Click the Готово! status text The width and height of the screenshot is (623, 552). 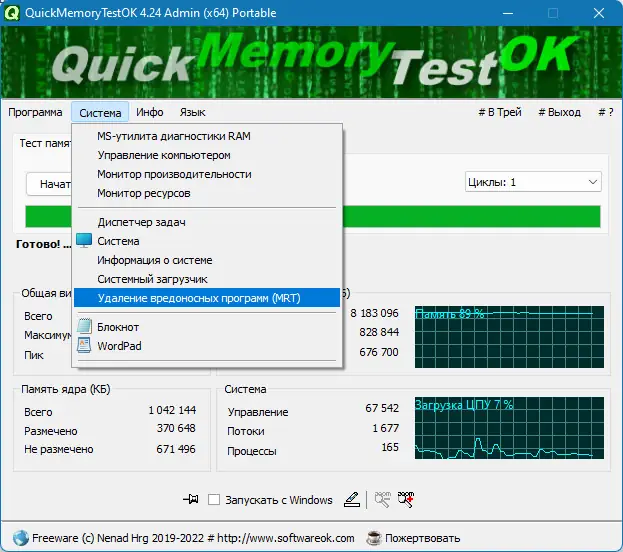click(43, 244)
